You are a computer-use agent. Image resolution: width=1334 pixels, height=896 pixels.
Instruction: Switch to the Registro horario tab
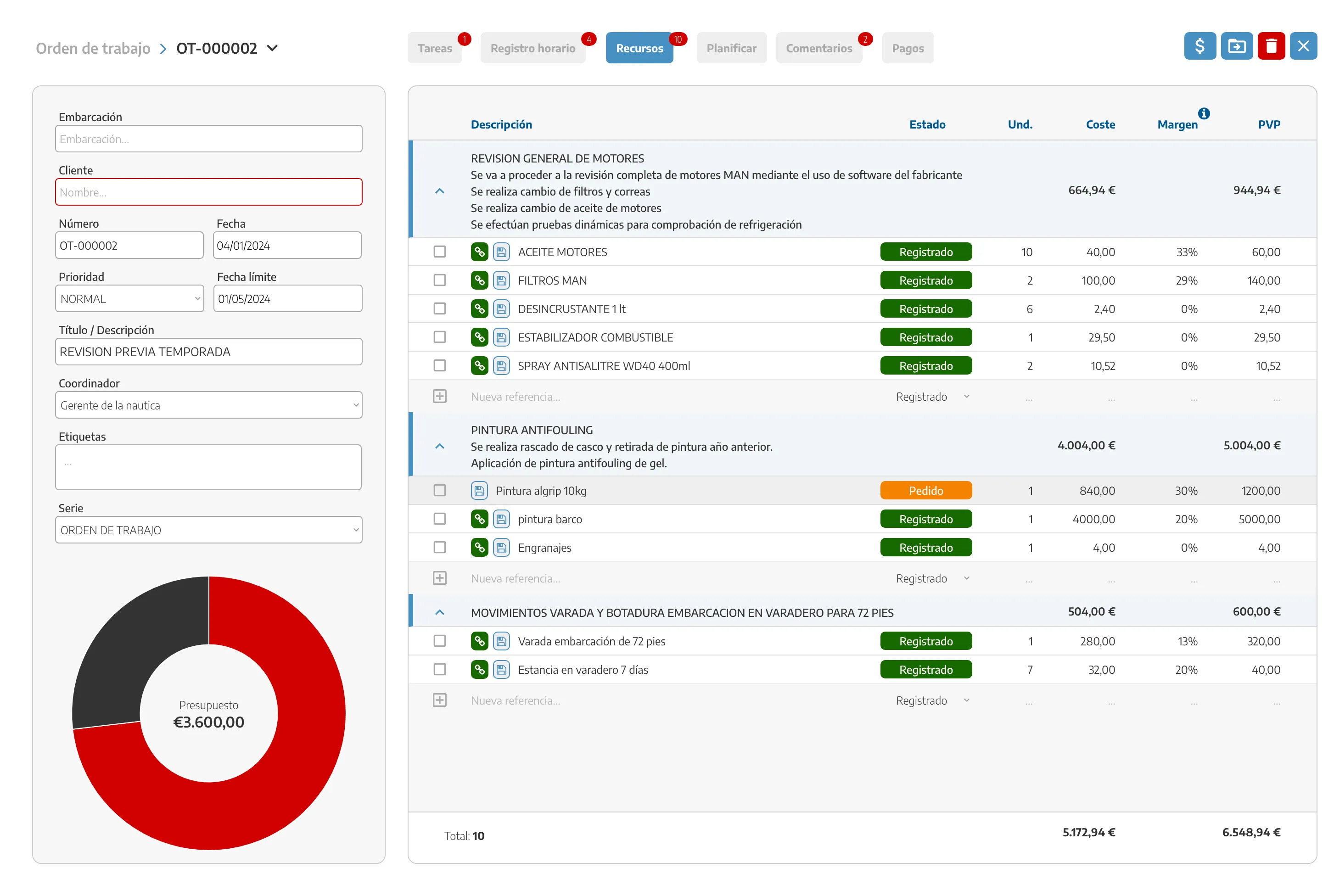[x=532, y=49]
